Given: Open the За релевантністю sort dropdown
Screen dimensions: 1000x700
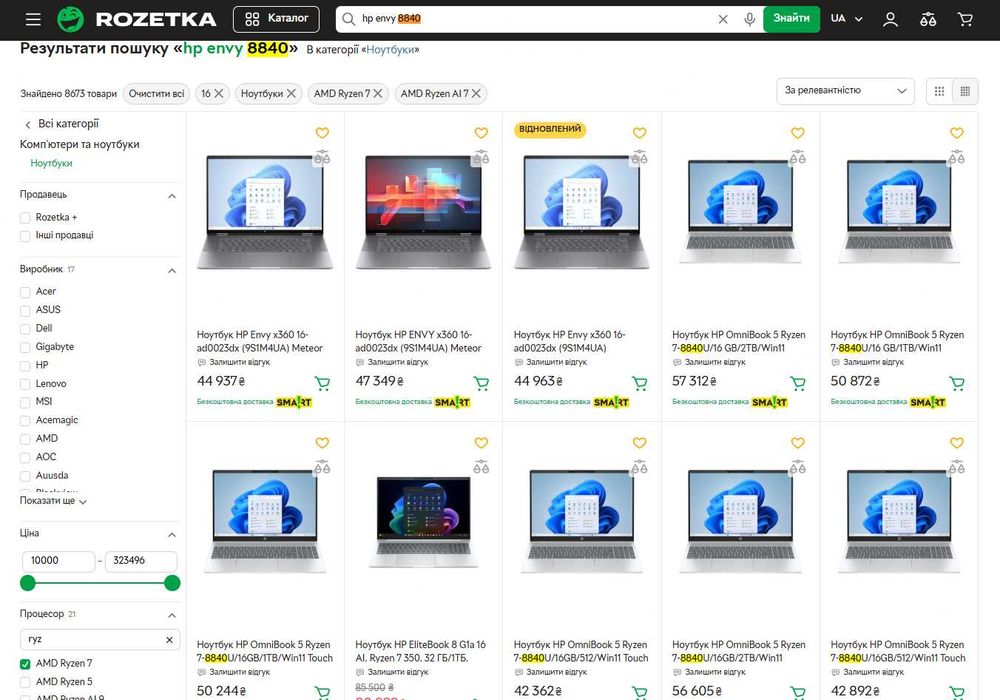Looking at the screenshot, I should click(x=845, y=91).
